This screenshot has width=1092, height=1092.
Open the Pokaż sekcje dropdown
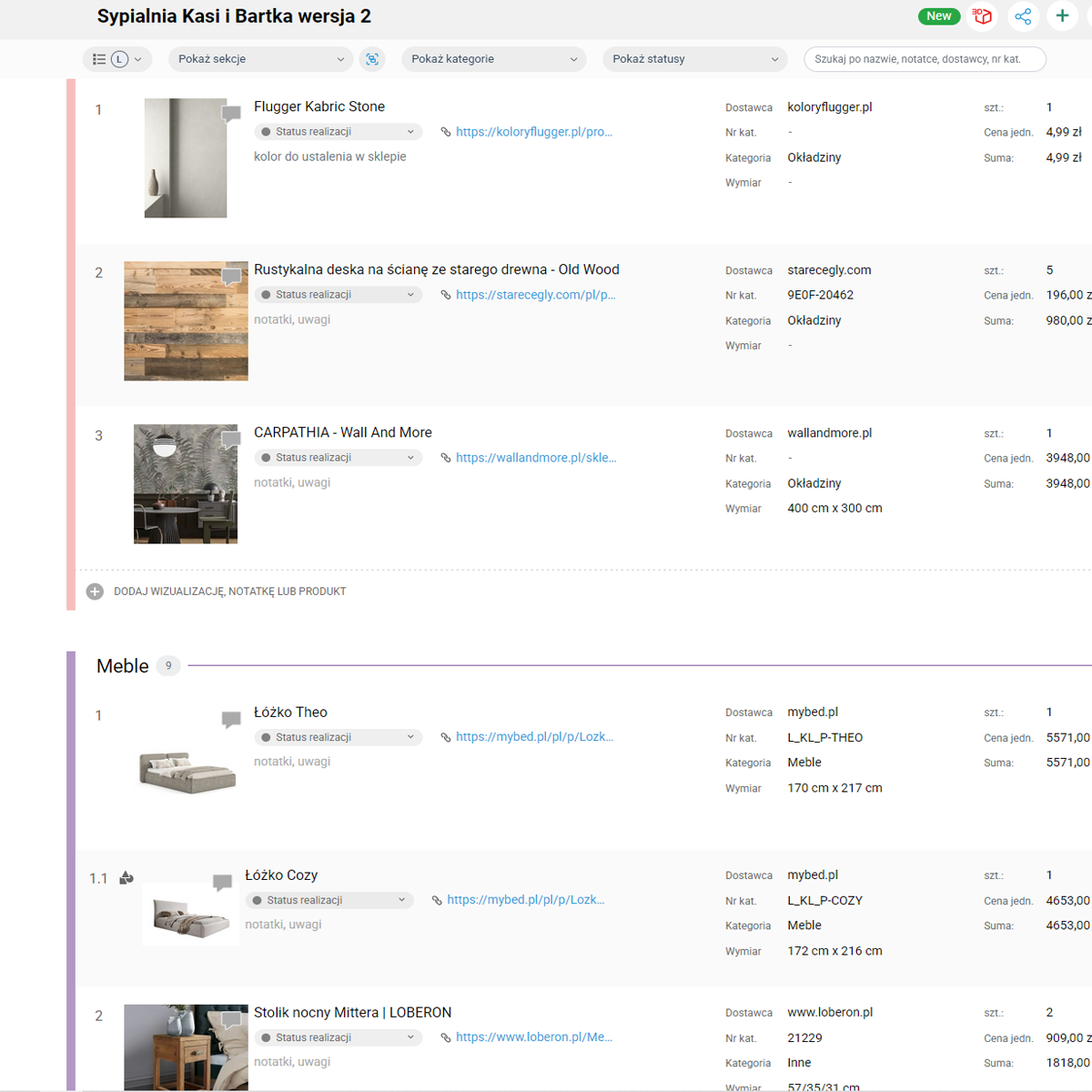[x=261, y=59]
